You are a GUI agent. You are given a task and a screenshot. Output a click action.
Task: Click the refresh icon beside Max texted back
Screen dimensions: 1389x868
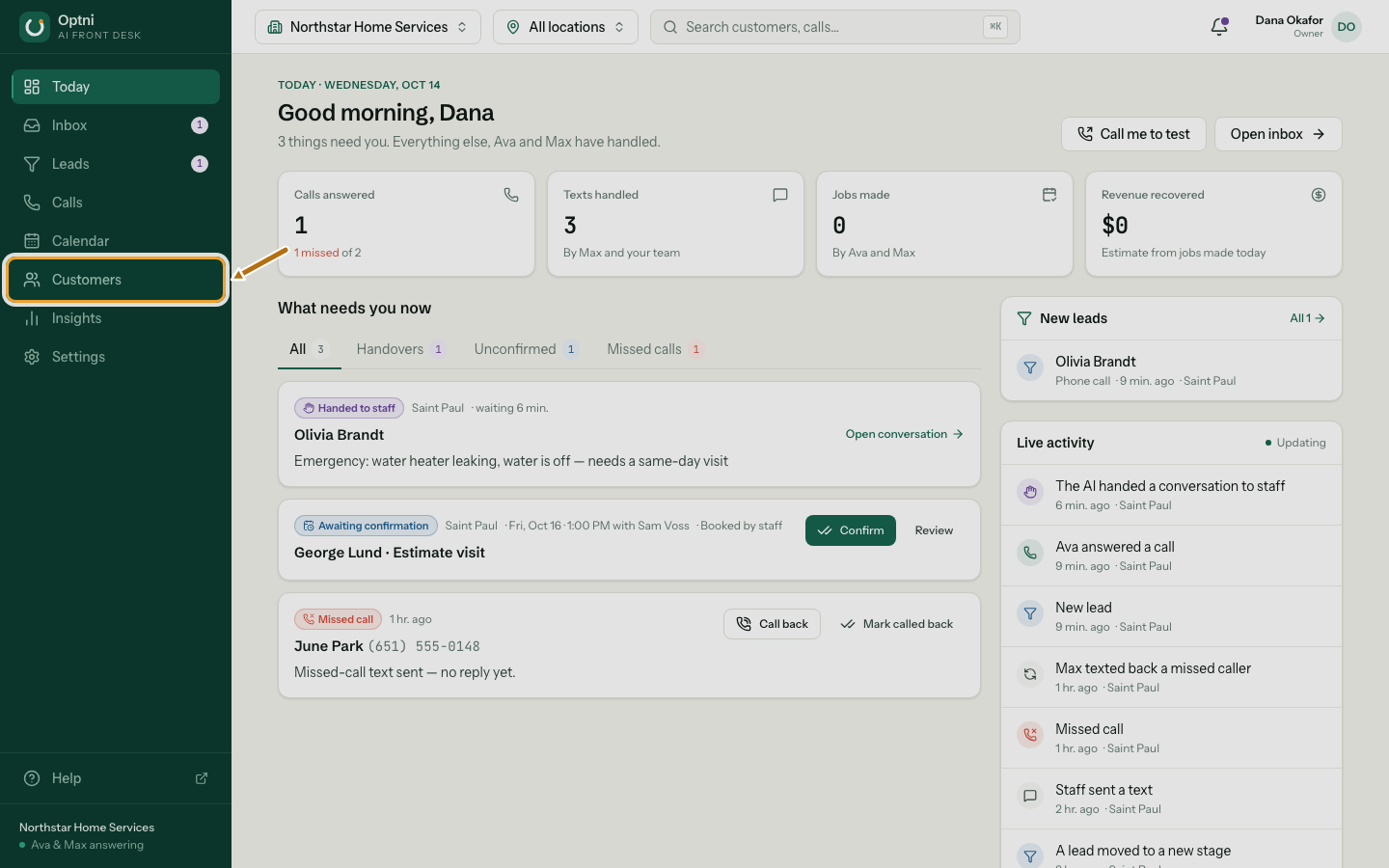tap(1030, 674)
